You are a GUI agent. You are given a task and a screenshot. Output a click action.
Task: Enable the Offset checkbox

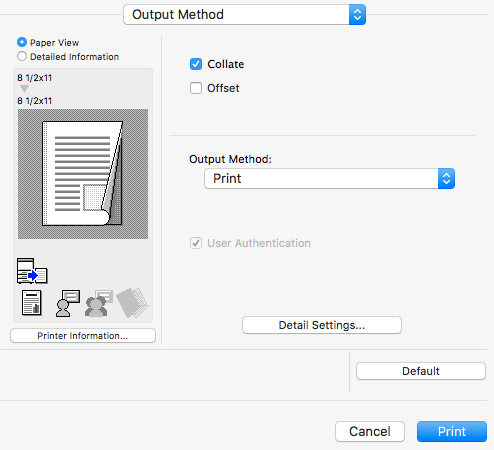tap(196, 88)
